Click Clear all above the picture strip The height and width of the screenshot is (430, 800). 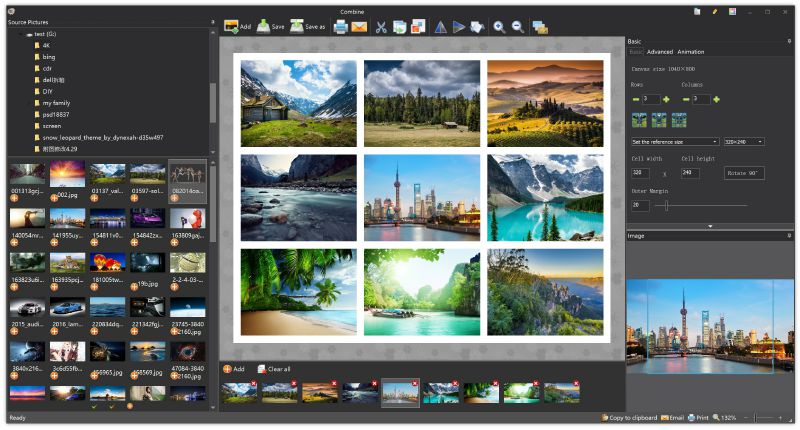click(x=273, y=369)
